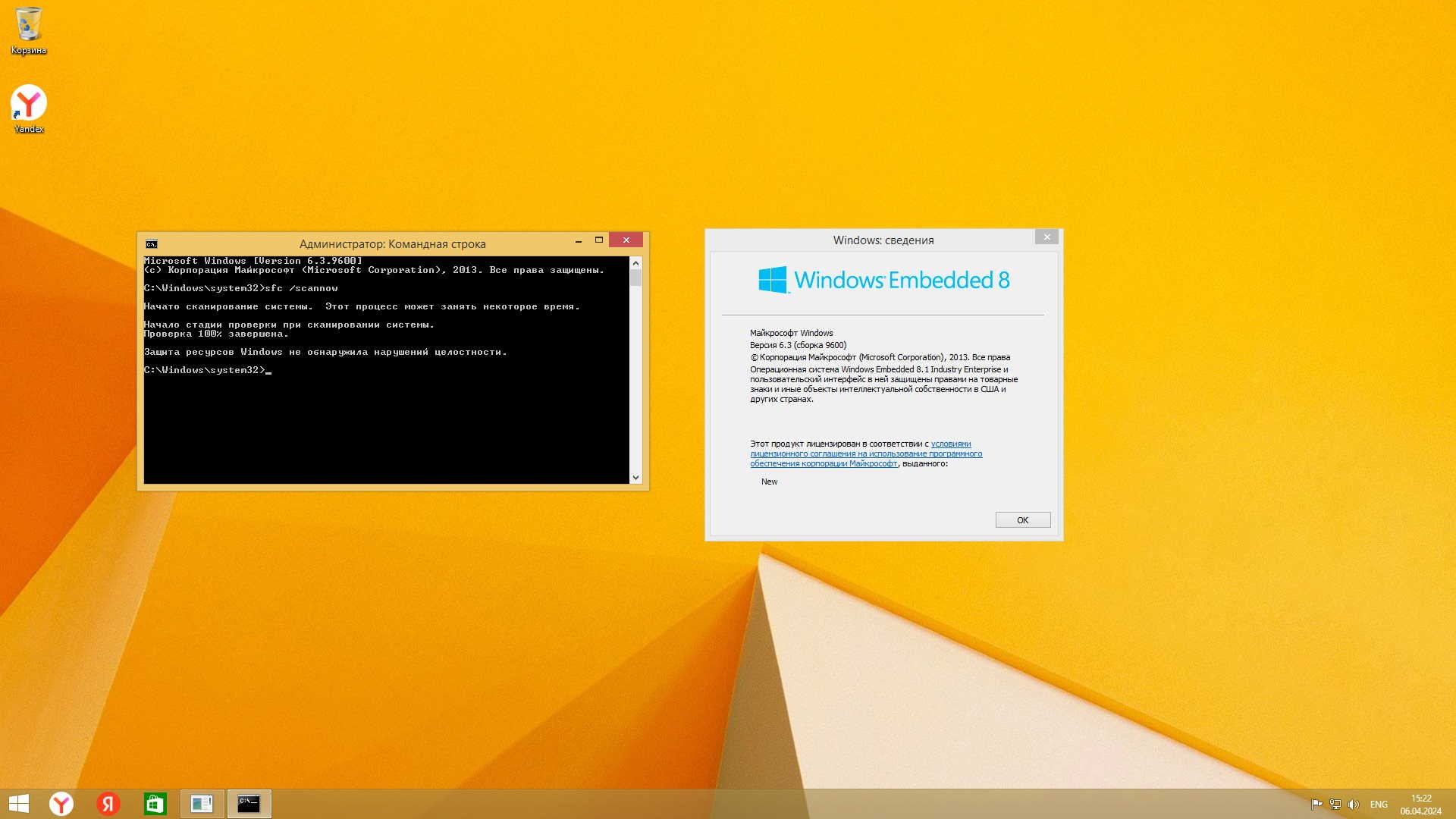
Task: Click the console scrollbar down arrow
Action: click(635, 478)
